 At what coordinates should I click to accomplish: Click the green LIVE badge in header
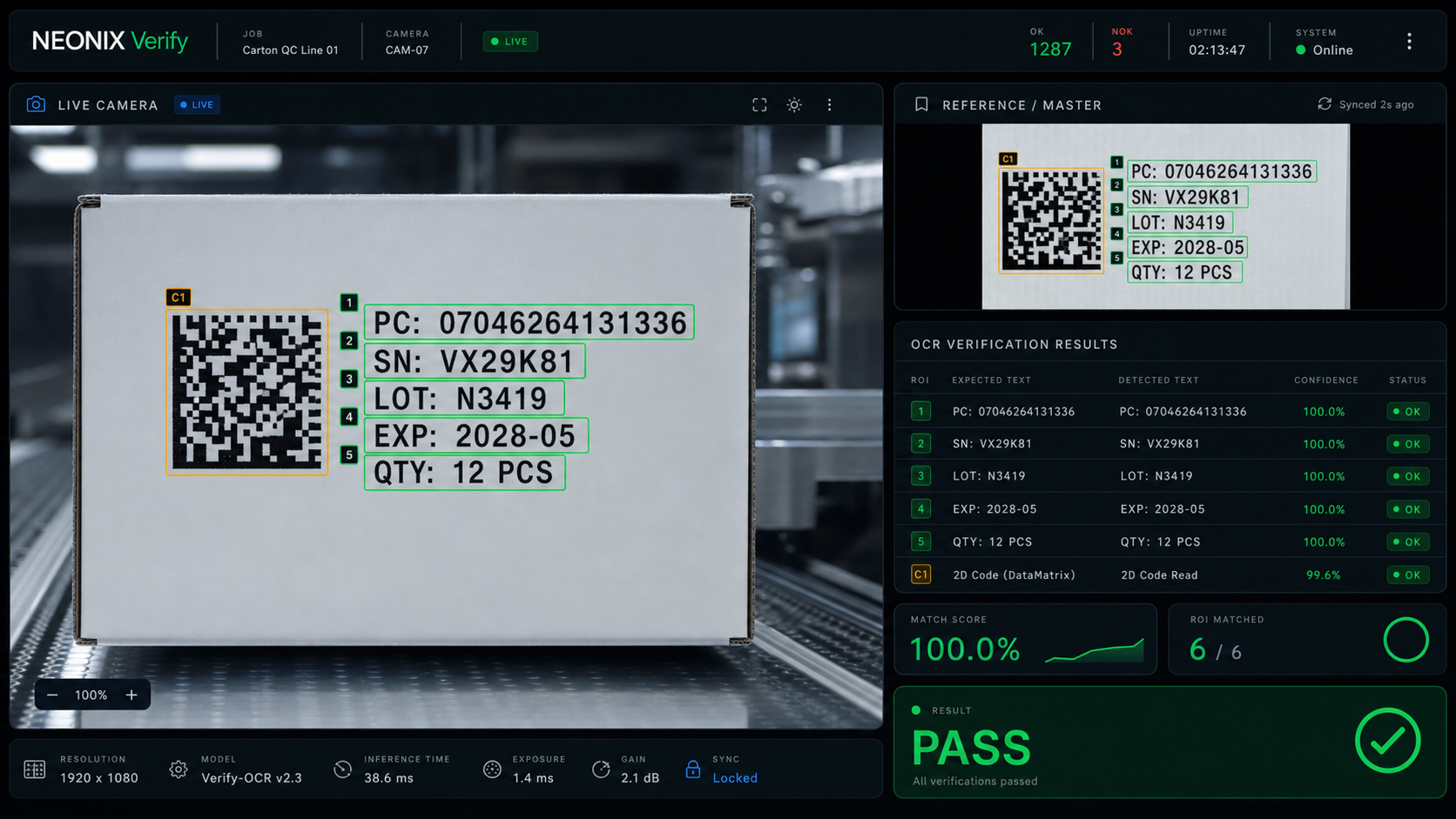coord(510,41)
